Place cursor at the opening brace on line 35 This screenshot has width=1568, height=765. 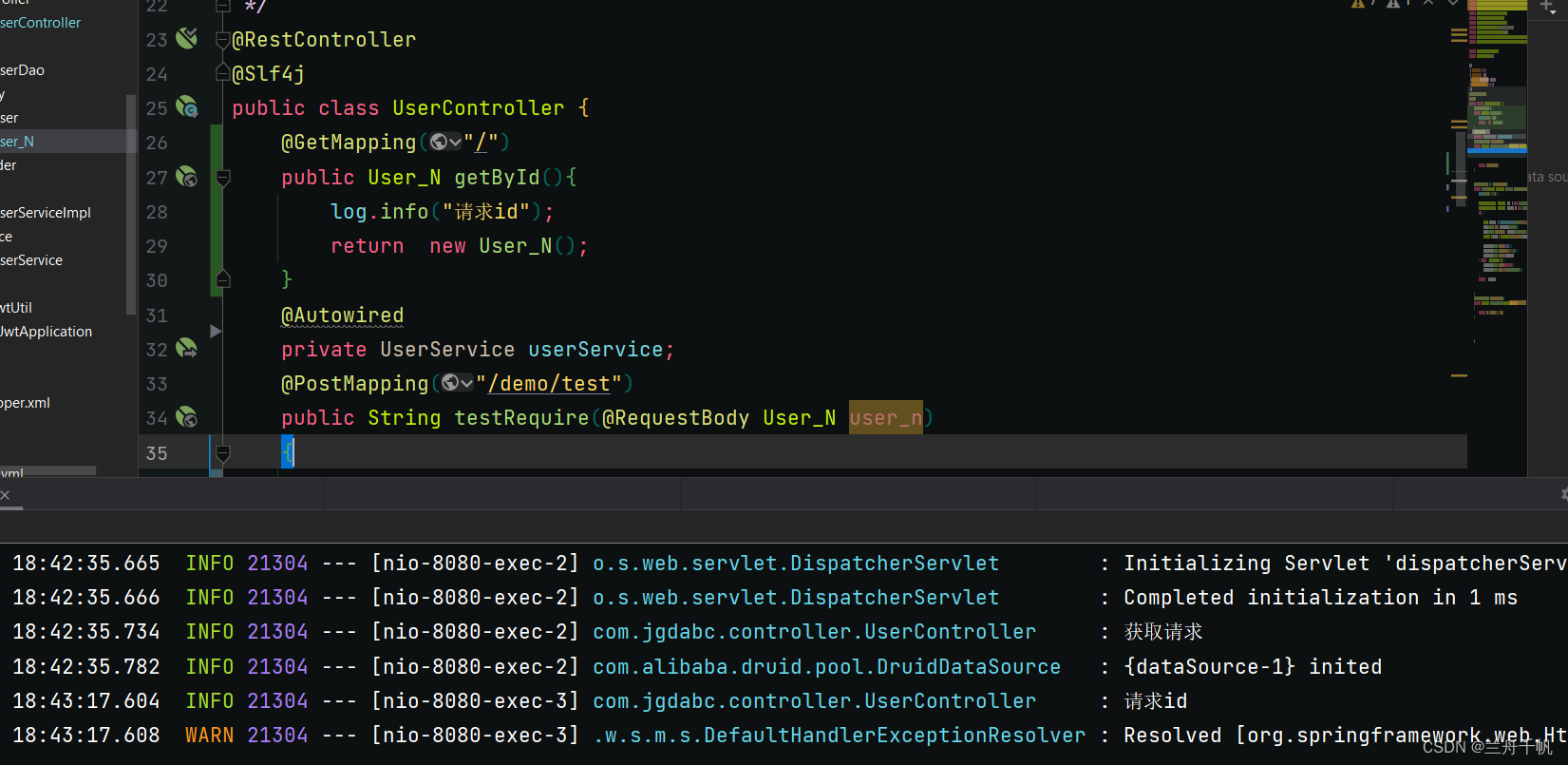(288, 452)
